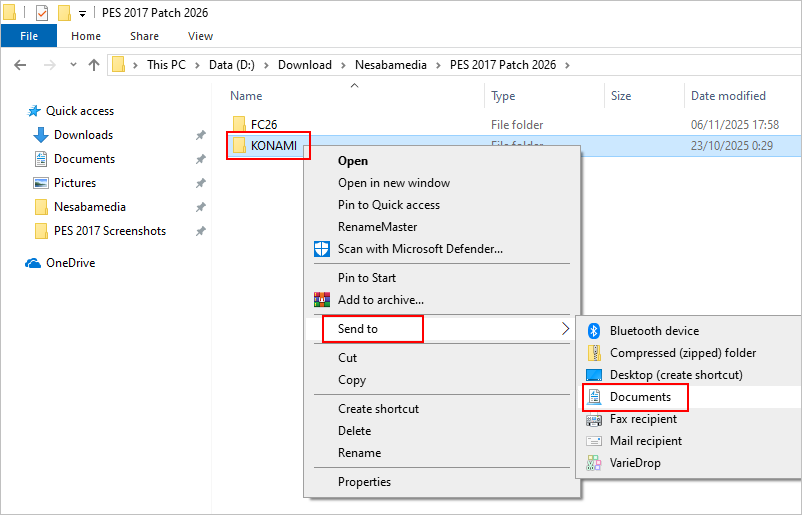Click the Bluetooth device icon
Image resolution: width=802 pixels, height=515 pixels.
coord(592,331)
